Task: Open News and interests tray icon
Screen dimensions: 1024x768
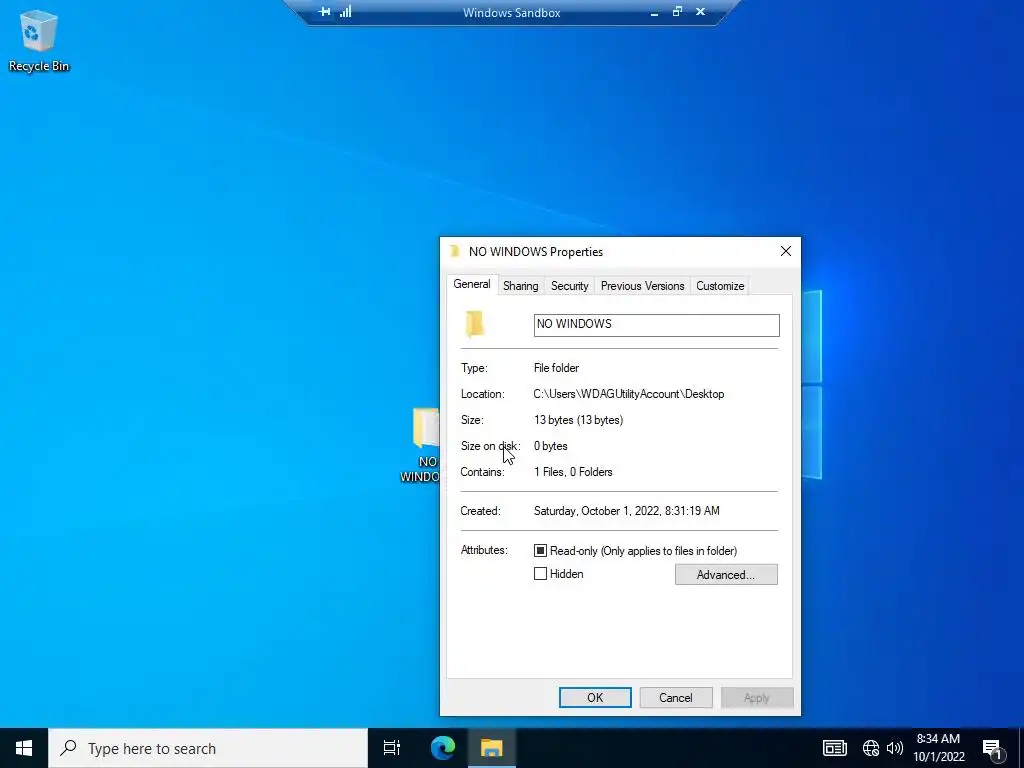Action: pos(835,748)
